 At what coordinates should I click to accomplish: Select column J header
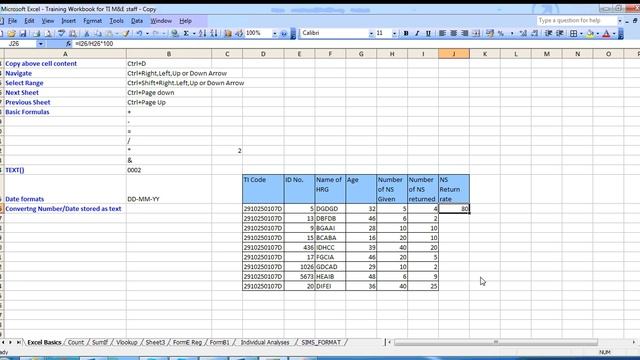454,54
